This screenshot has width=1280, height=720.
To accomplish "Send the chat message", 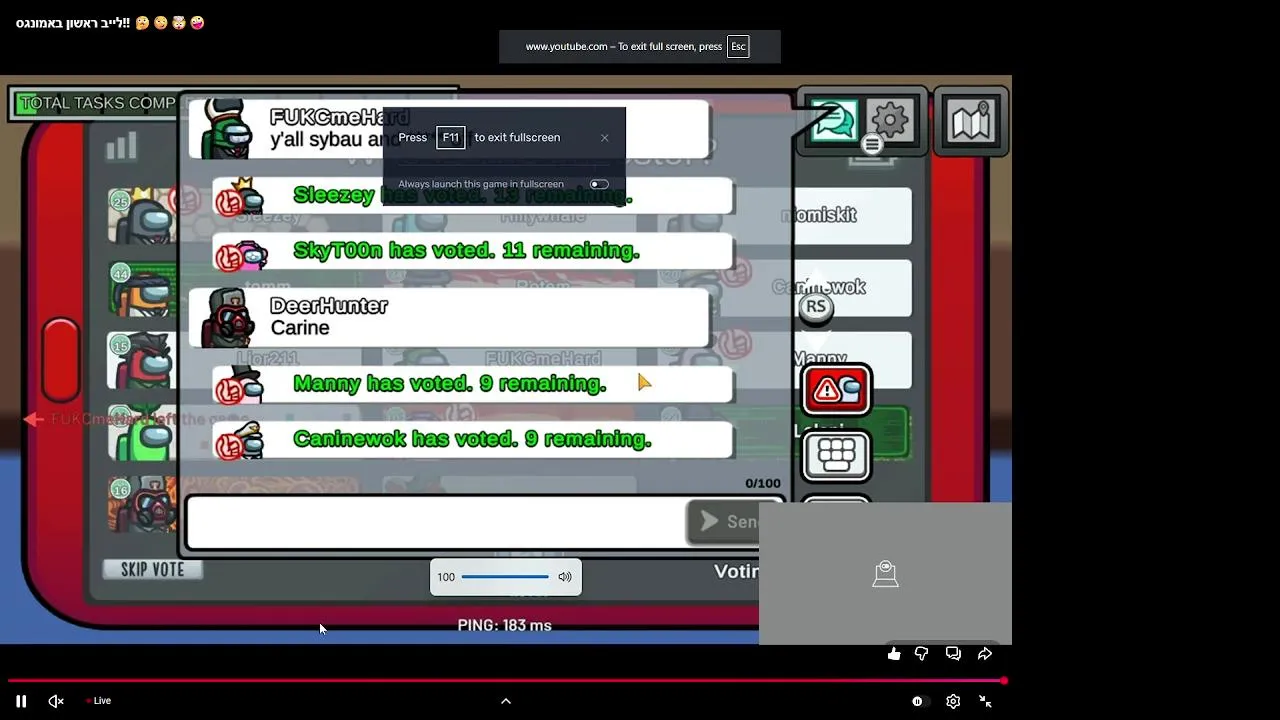I will (x=725, y=521).
